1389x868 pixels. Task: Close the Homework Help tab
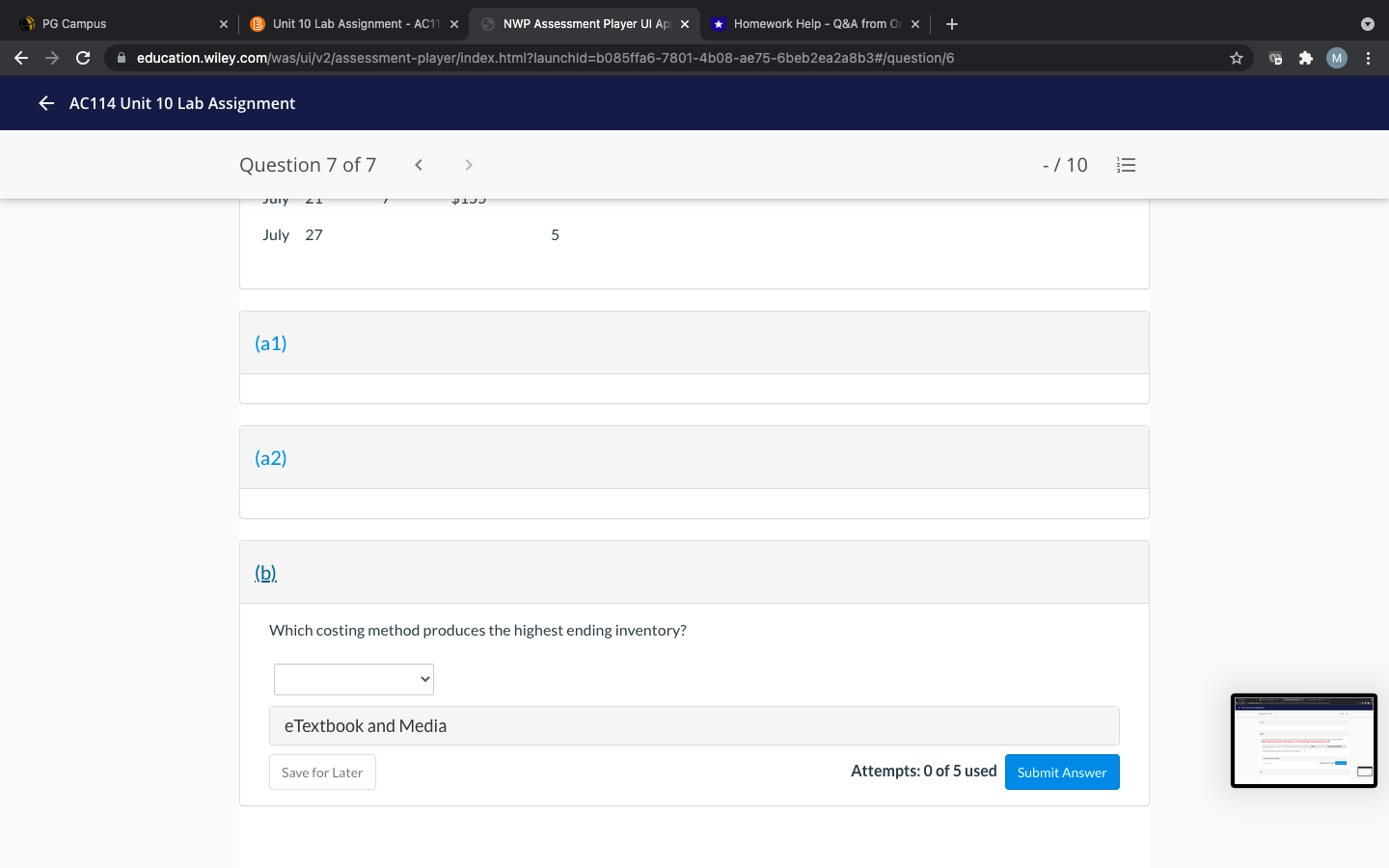(x=915, y=24)
